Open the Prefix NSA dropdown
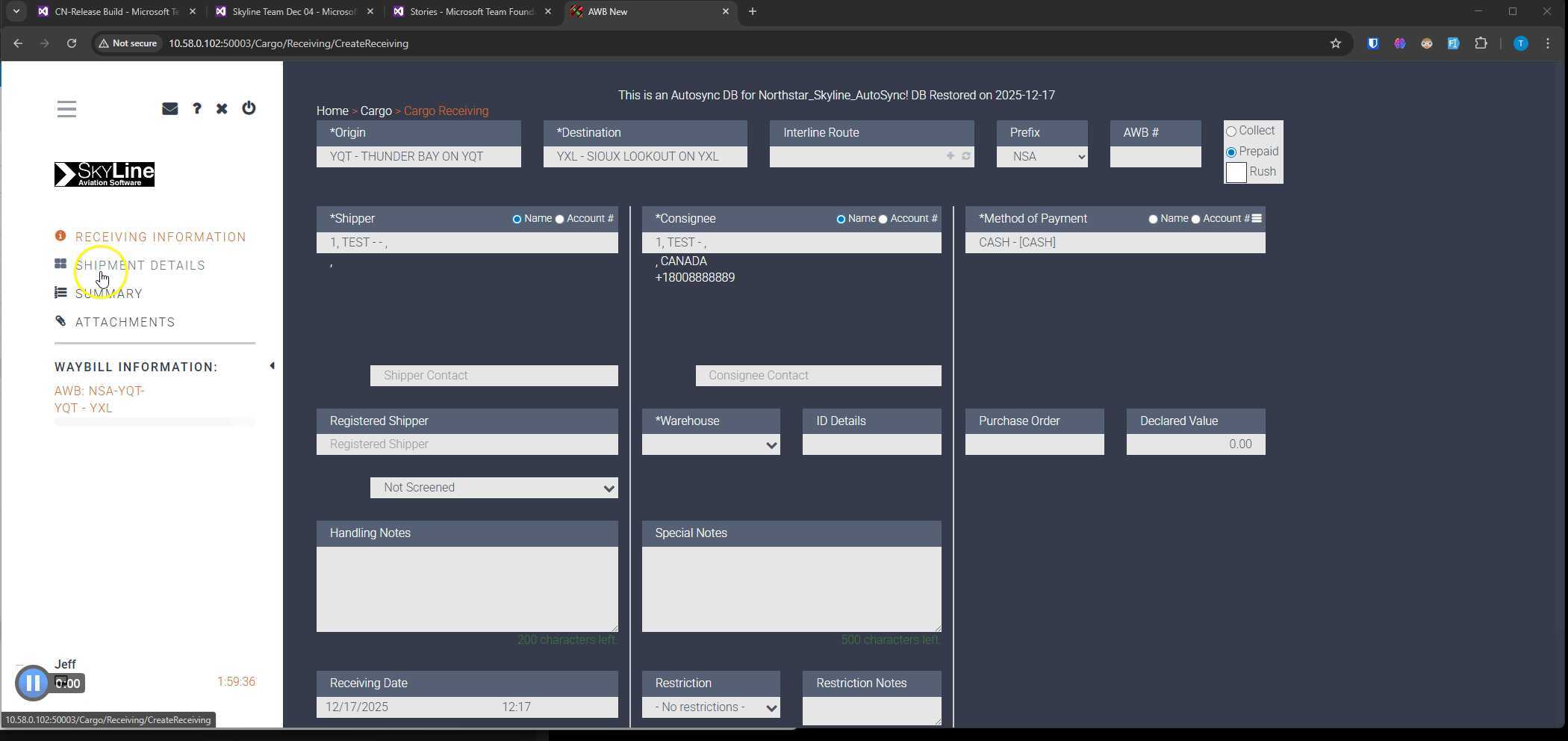The image size is (1568, 741). [x=1042, y=157]
